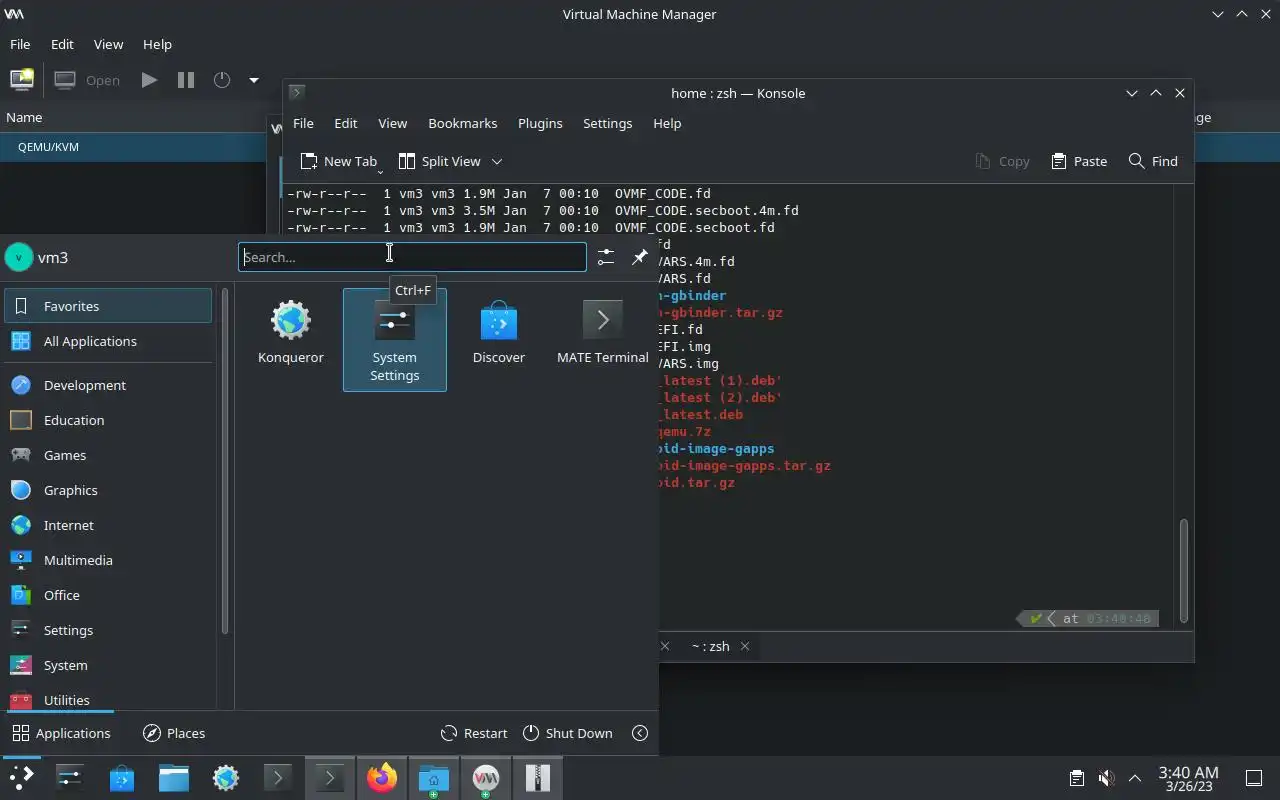Open the Konsole Bookmarks menu

pyautogui.click(x=462, y=123)
